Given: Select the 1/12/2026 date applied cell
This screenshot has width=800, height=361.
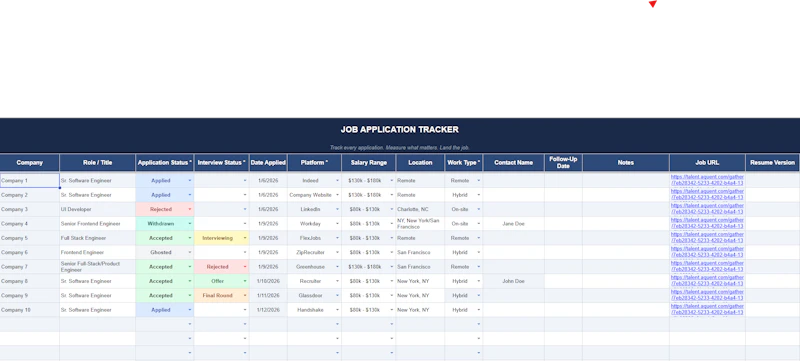Looking at the screenshot, I should pyautogui.click(x=268, y=310).
